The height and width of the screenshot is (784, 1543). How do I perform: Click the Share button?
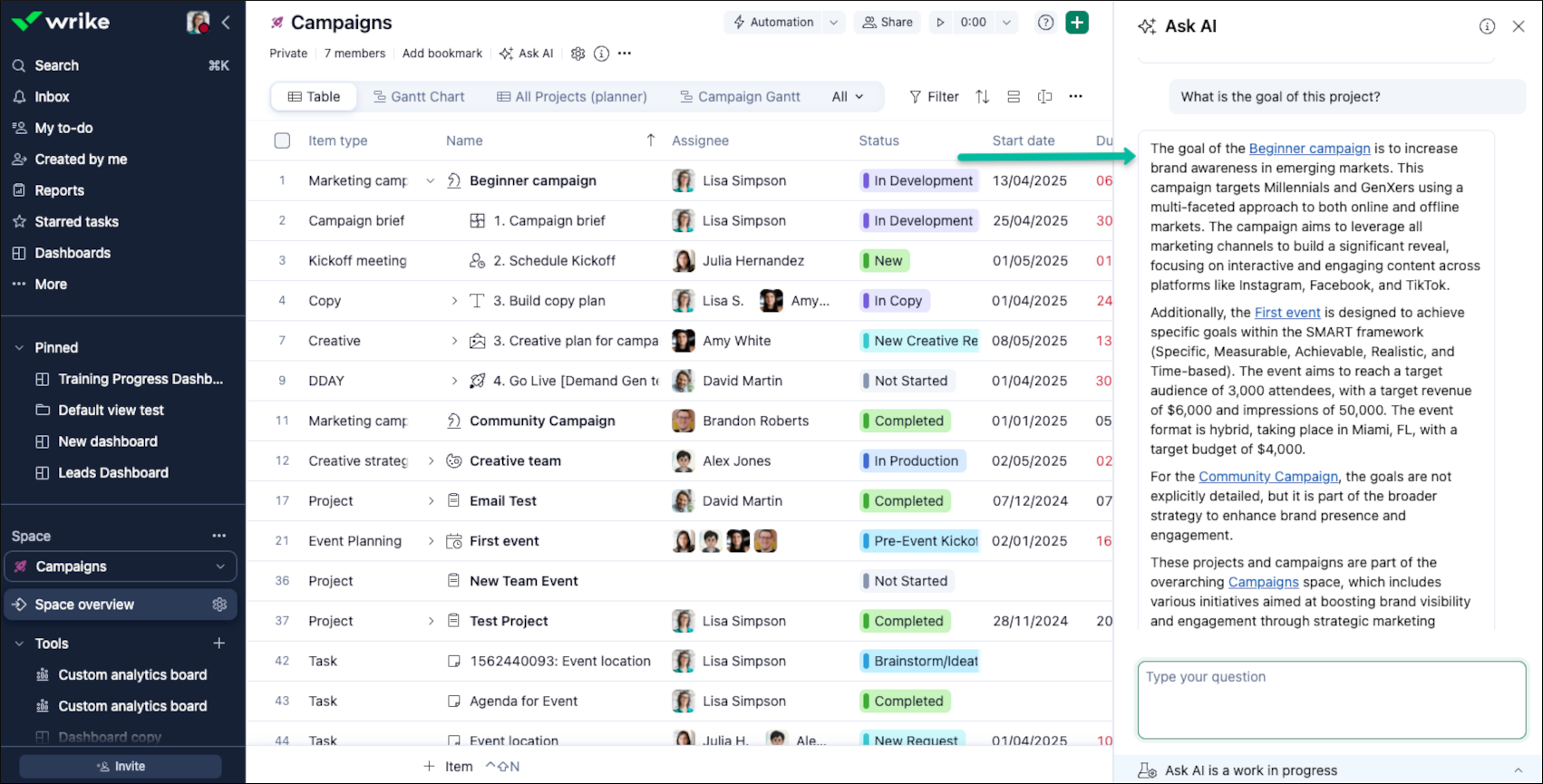(887, 23)
